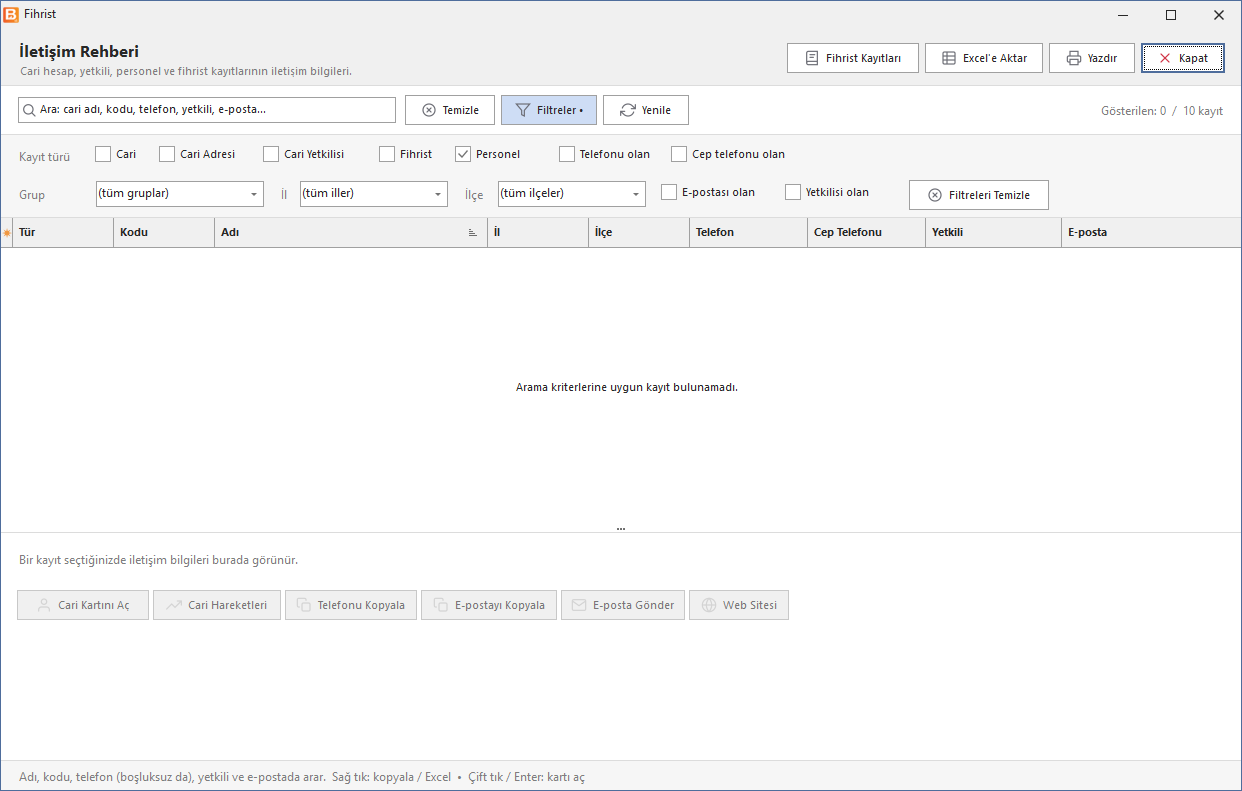Close the window with Kapat

(1183, 58)
